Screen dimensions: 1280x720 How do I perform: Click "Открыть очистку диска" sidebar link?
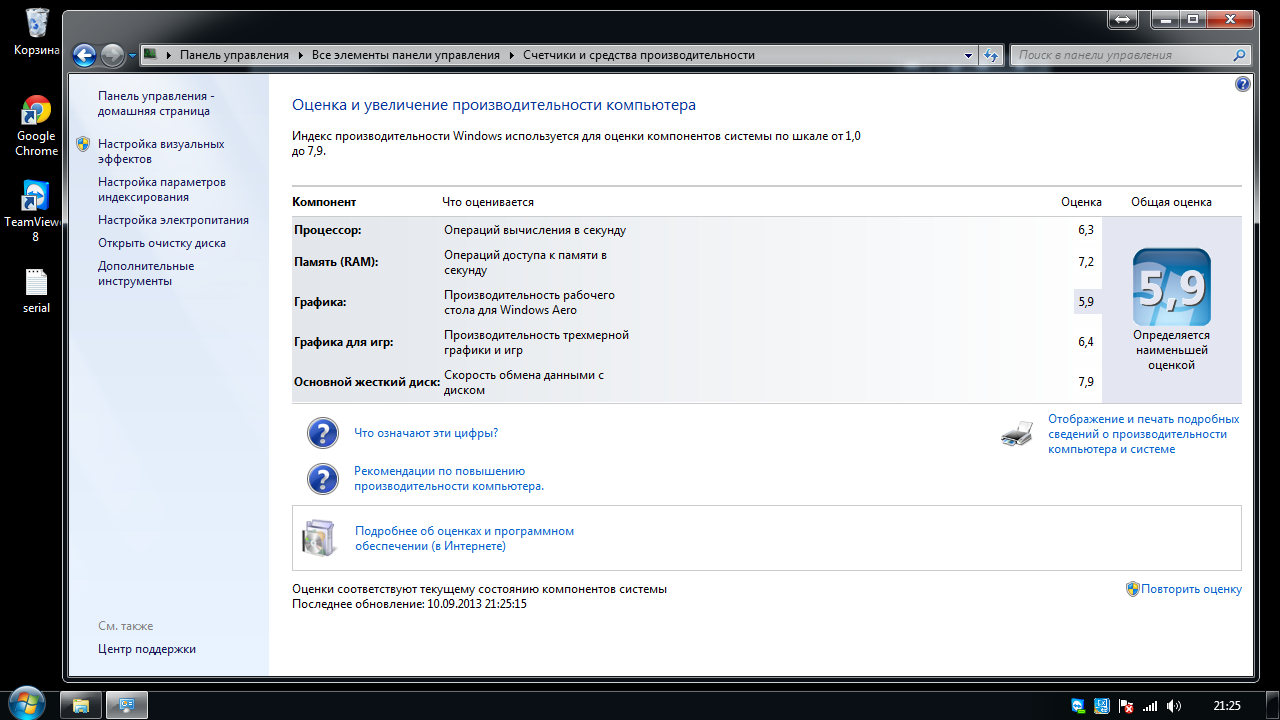161,243
